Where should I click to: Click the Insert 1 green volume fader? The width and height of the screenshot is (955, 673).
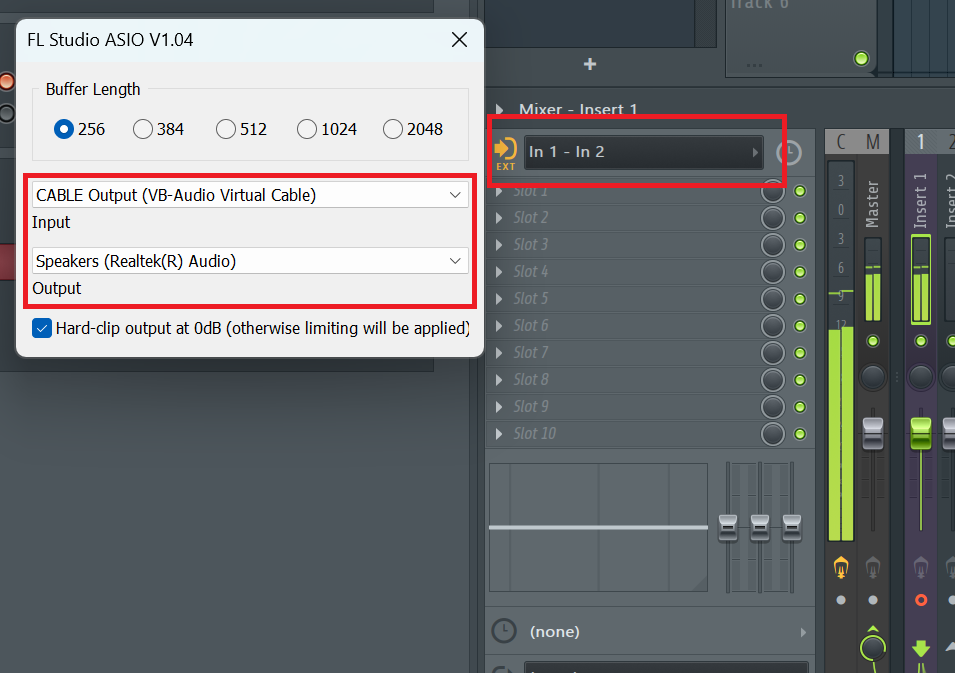point(920,433)
